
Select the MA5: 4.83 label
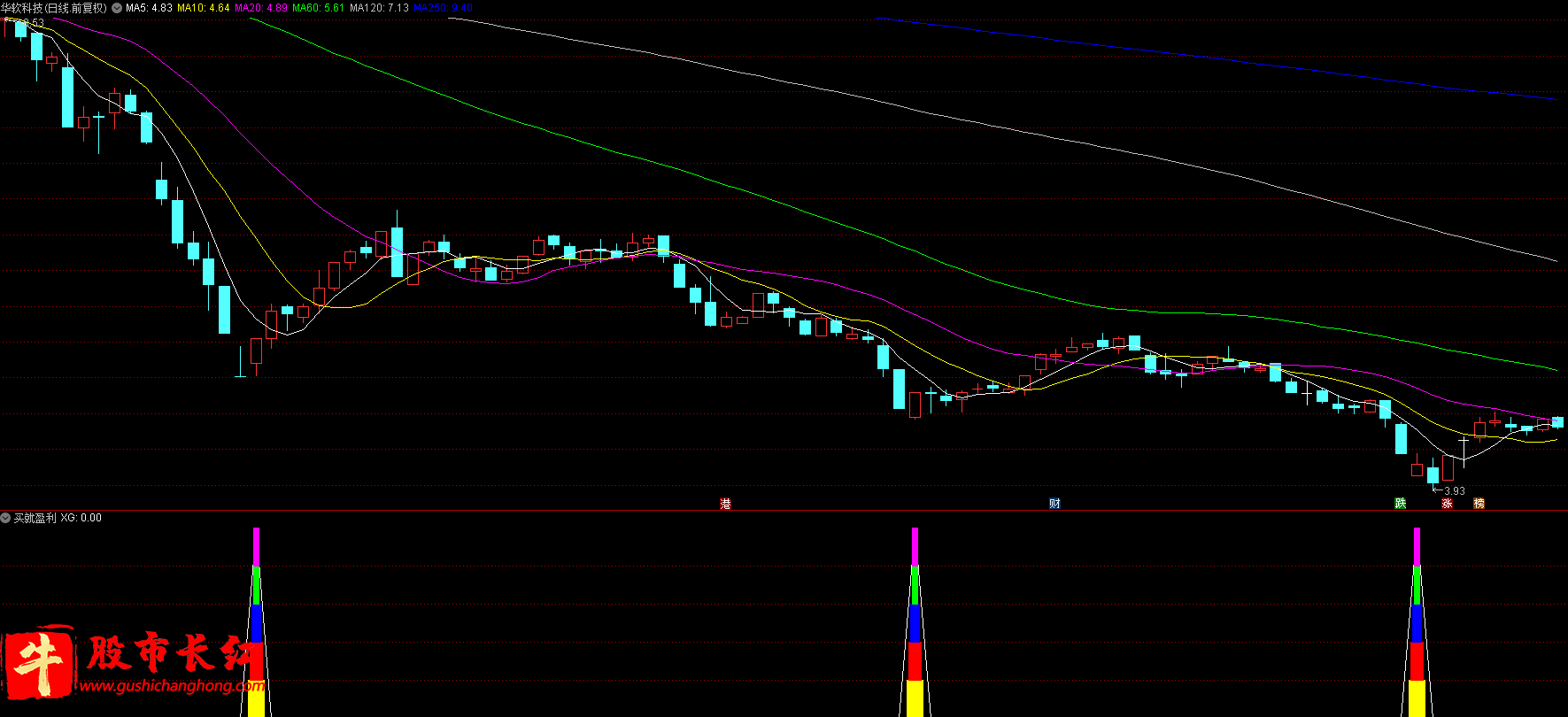tap(149, 8)
